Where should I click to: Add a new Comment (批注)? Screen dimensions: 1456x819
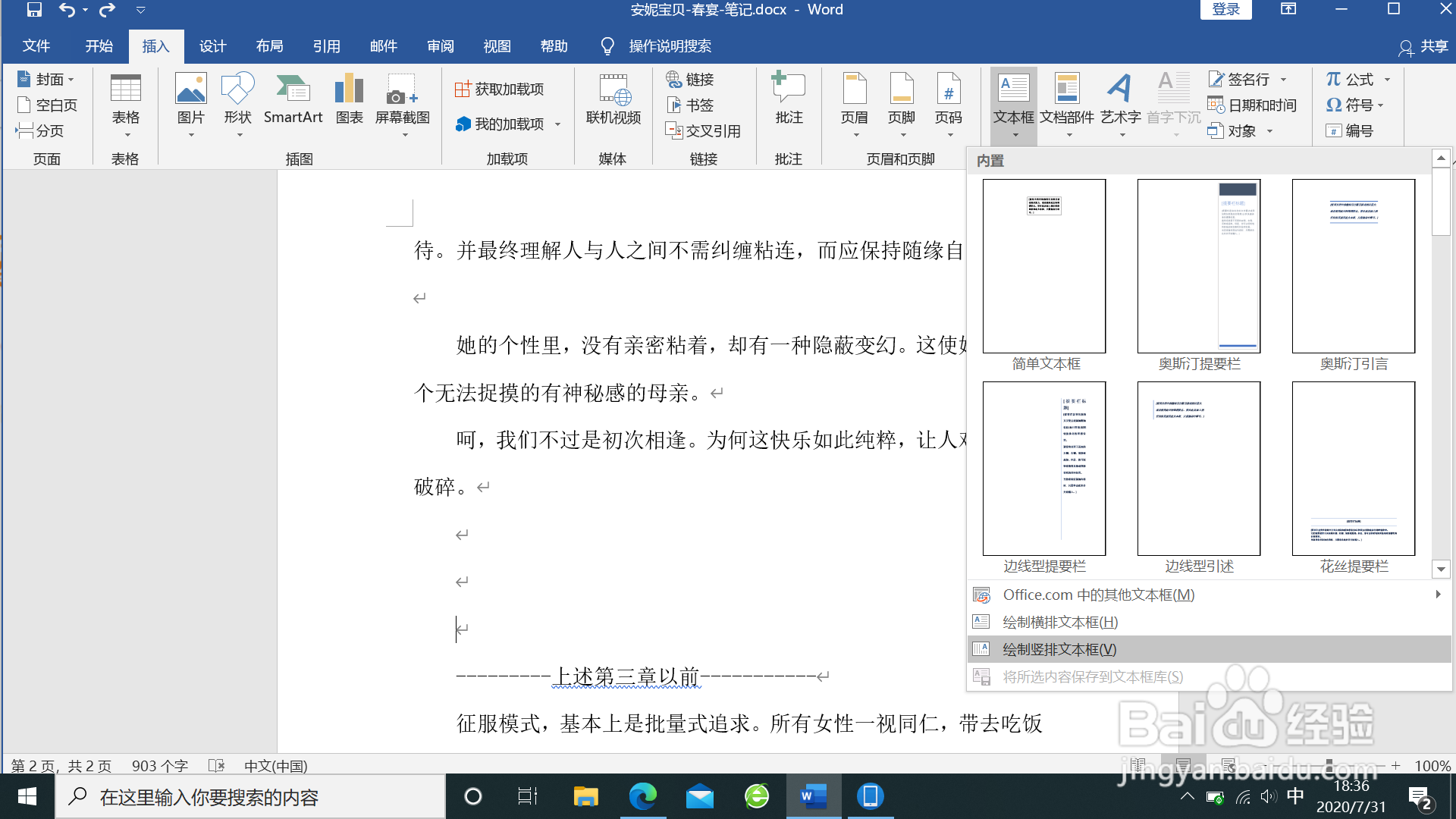coord(789,100)
